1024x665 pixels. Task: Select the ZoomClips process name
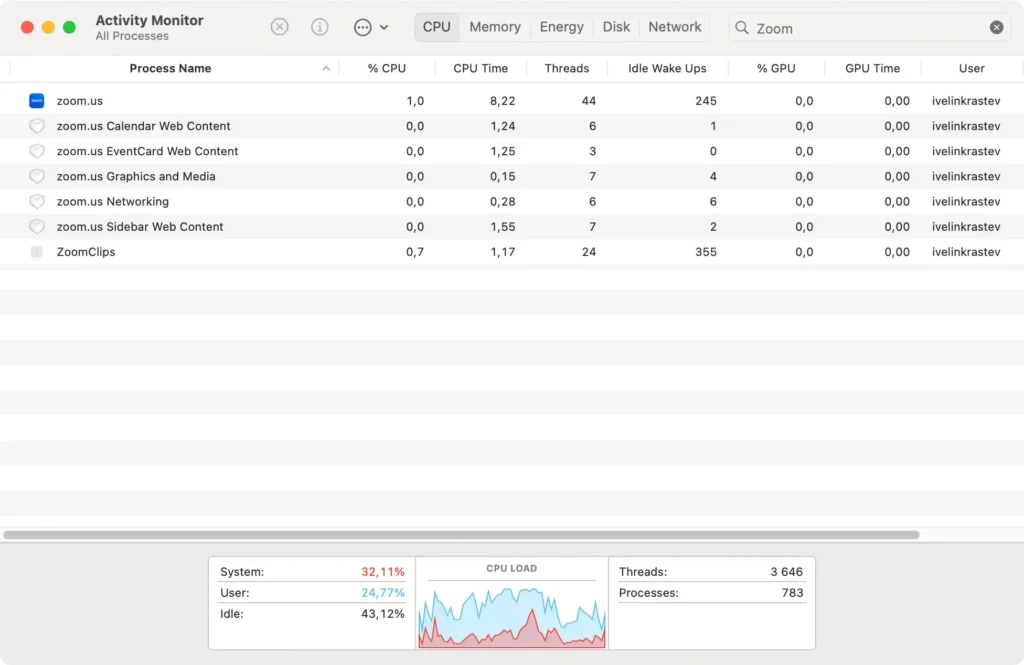(x=86, y=252)
